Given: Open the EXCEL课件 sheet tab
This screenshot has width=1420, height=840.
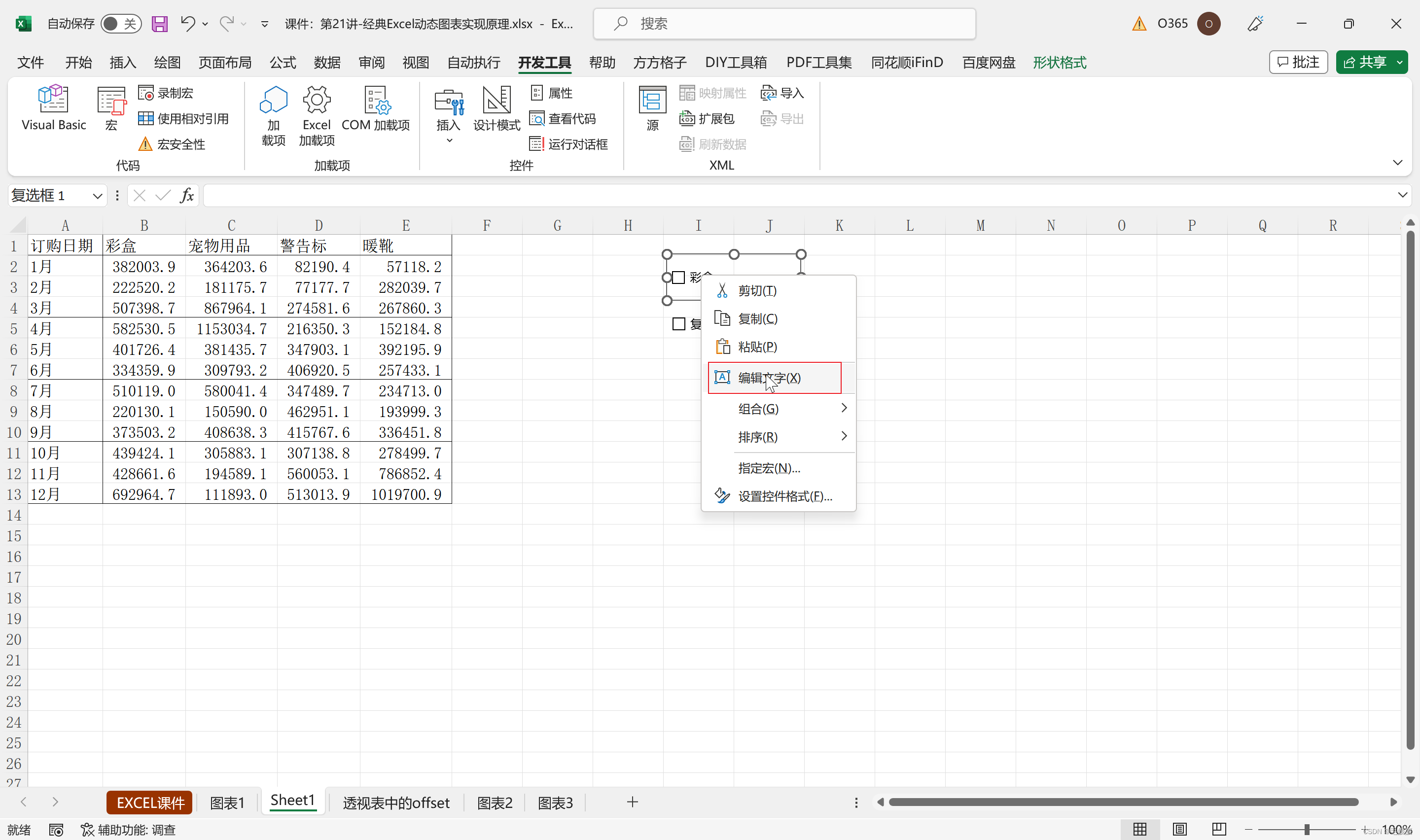Looking at the screenshot, I should coord(150,803).
